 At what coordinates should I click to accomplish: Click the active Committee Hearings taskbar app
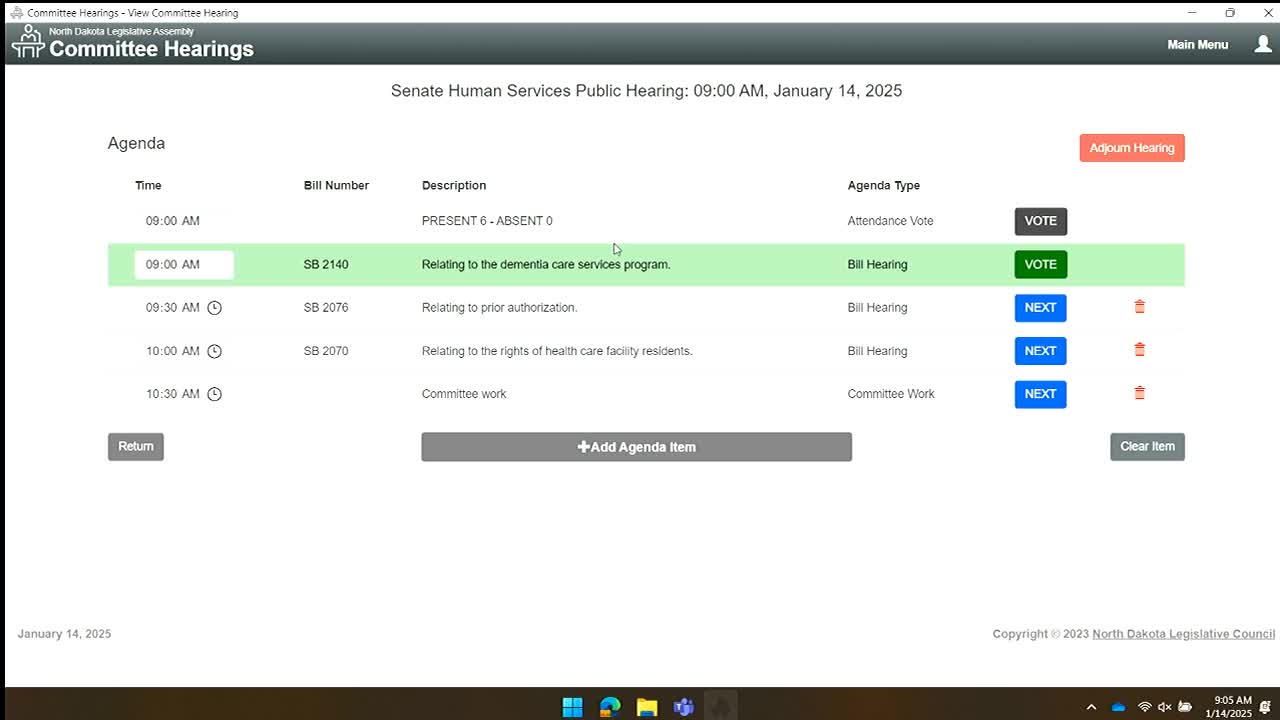[x=721, y=707]
